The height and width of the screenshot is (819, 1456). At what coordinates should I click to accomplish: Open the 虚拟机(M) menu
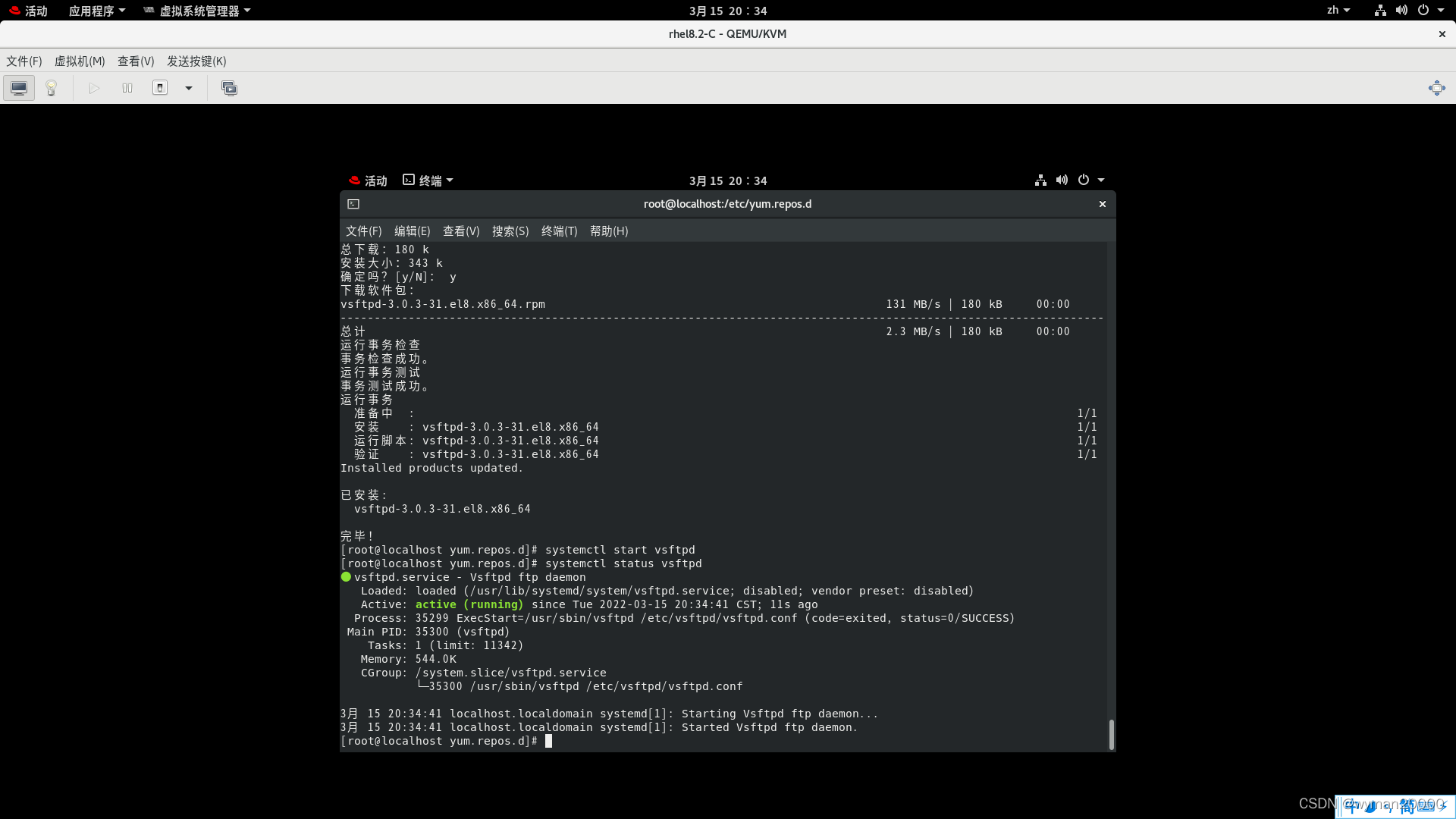(x=80, y=61)
